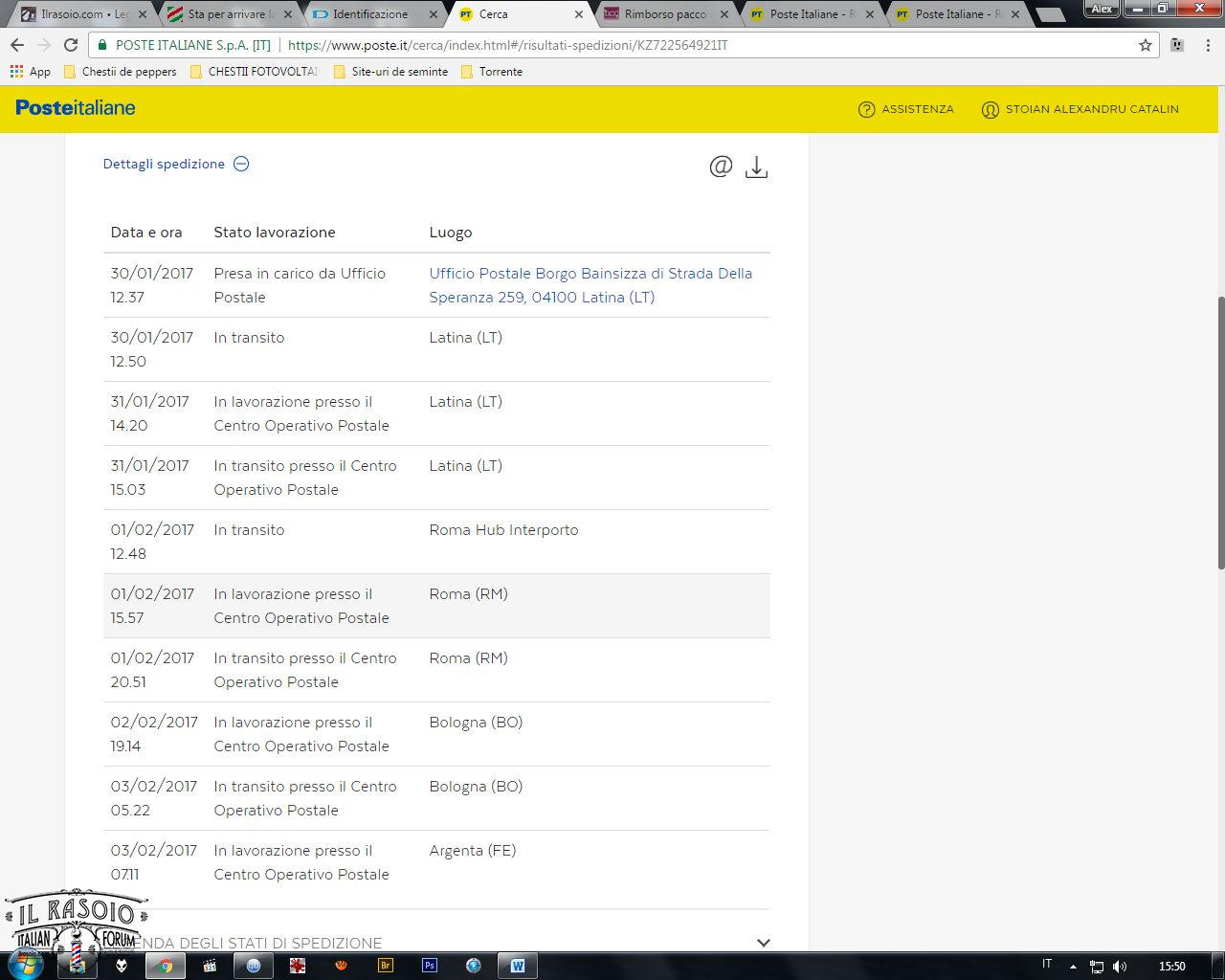Click the address bar URL field
1225x980 pixels.
tap(622, 45)
